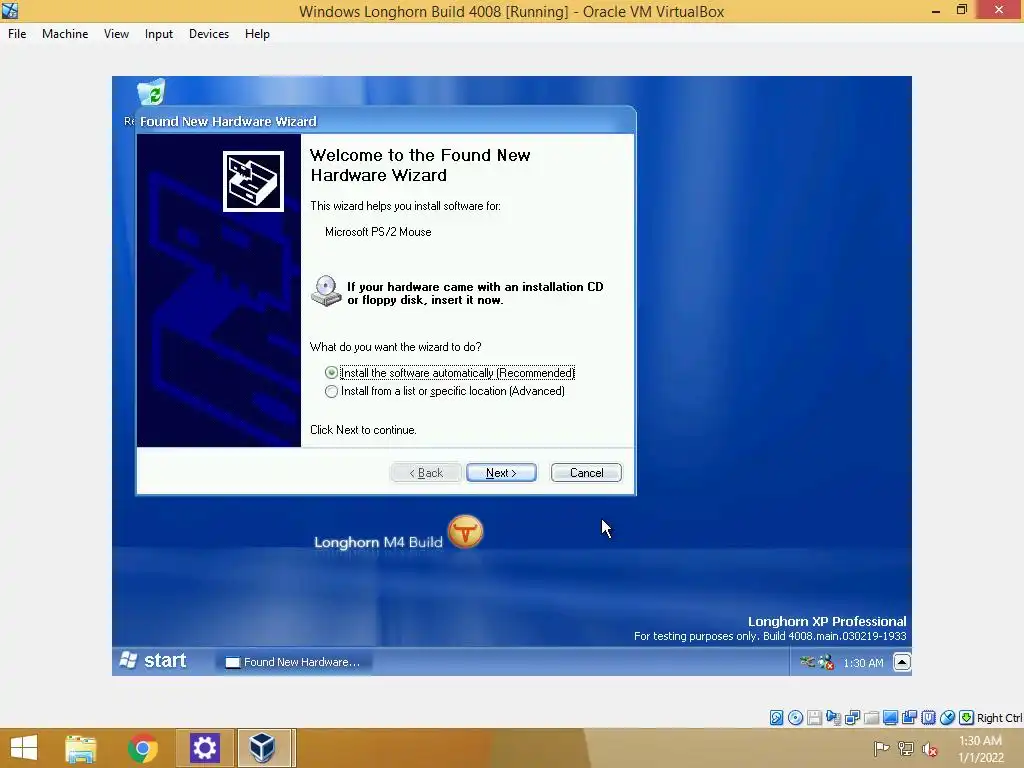The height and width of the screenshot is (768, 1024).
Task: Cancel the Found New Hardware Wizard
Action: pos(586,473)
